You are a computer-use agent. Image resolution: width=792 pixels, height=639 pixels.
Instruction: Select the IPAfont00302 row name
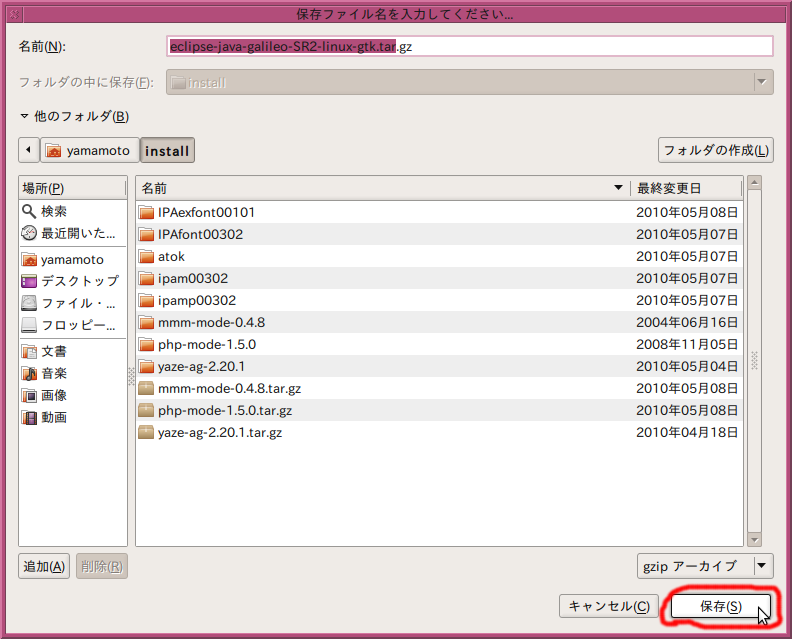(200, 234)
